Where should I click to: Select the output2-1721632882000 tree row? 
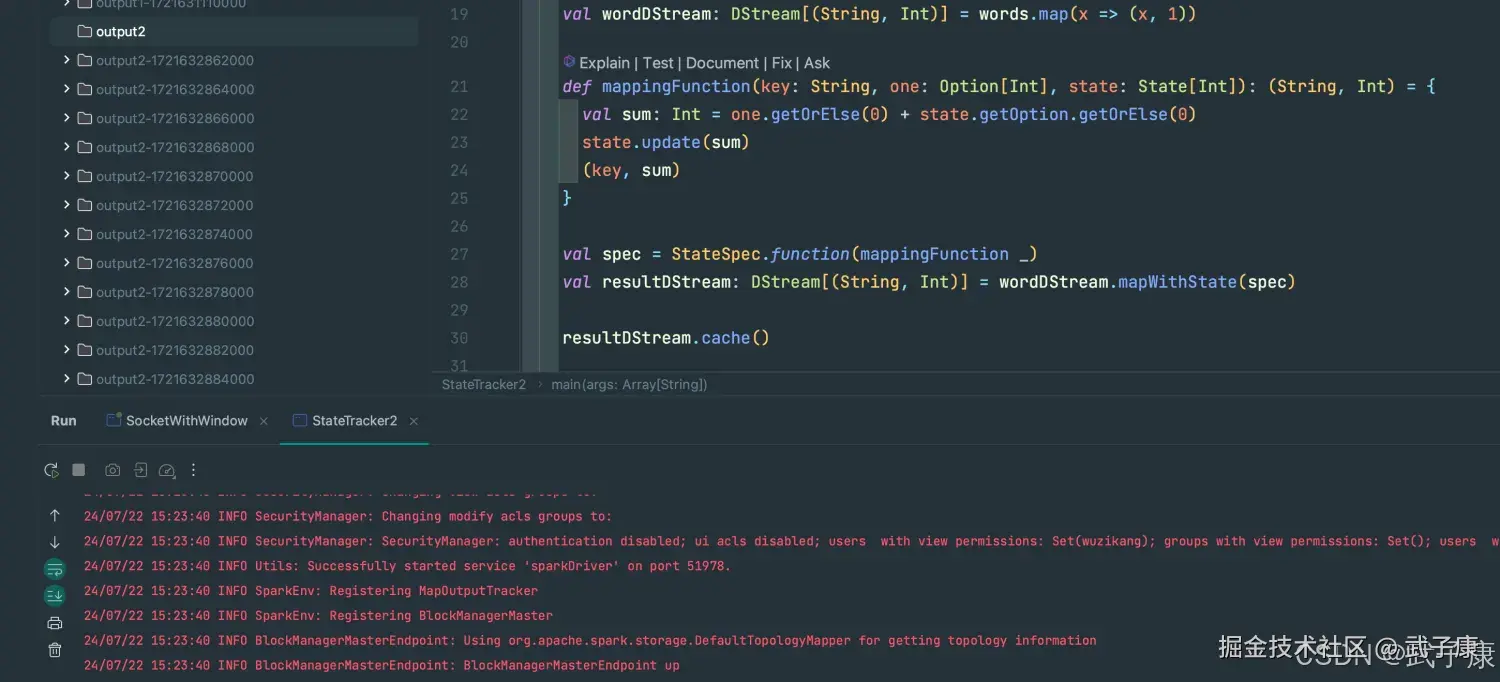pyautogui.click(x=234, y=350)
